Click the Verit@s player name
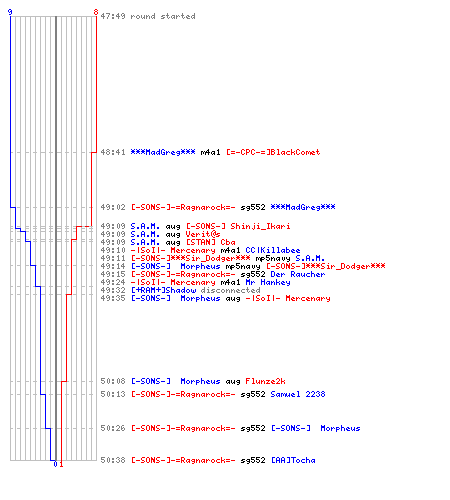Screen dimensions: 450x500 pyautogui.click(x=203, y=234)
